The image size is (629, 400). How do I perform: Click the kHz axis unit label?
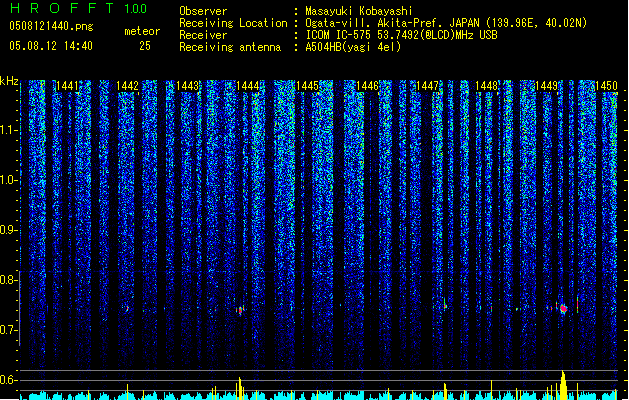tap(9, 81)
